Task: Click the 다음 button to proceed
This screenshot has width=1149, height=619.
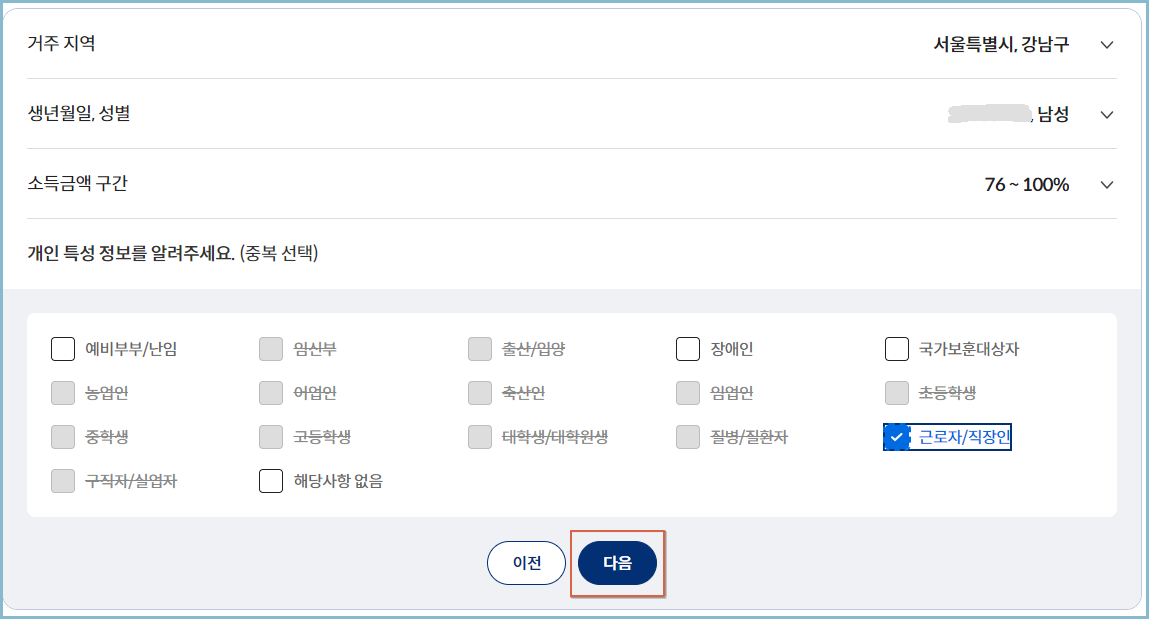Action: [x=617, y=563]
